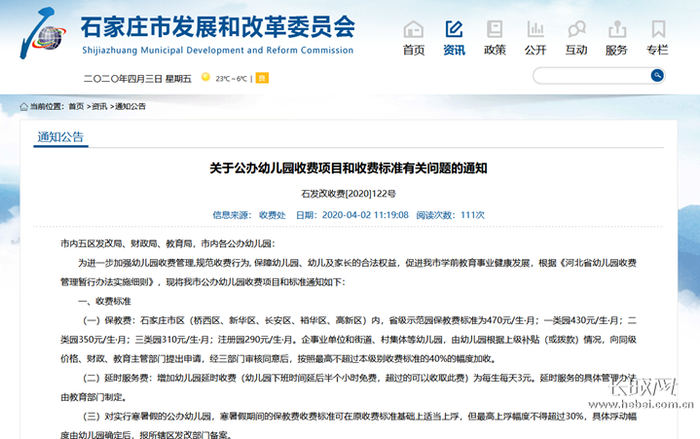Open the 互动 menu label
Screen dimensions: 700x439
tap(576, 50)
